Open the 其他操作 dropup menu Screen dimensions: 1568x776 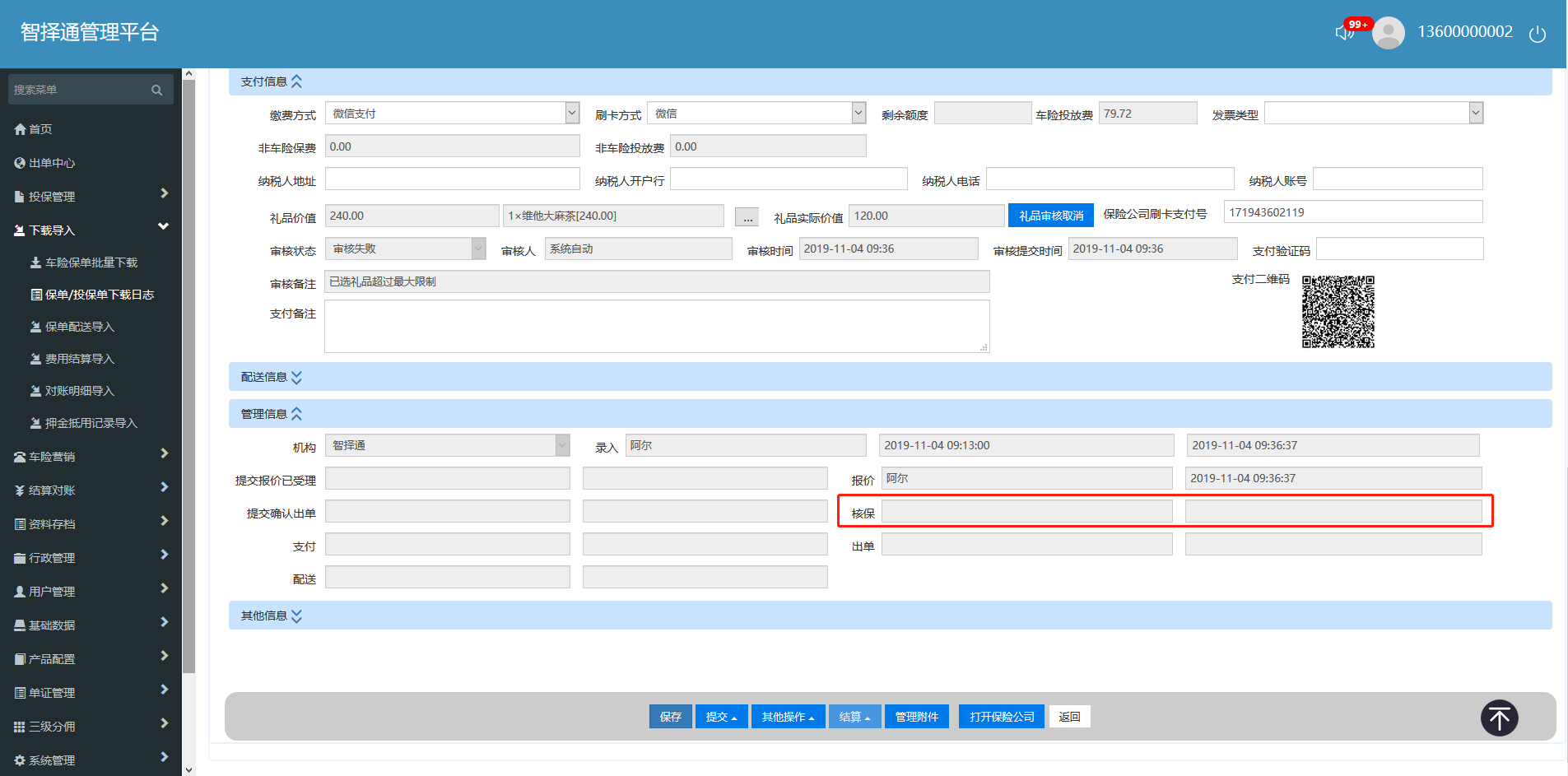[788, 717]
